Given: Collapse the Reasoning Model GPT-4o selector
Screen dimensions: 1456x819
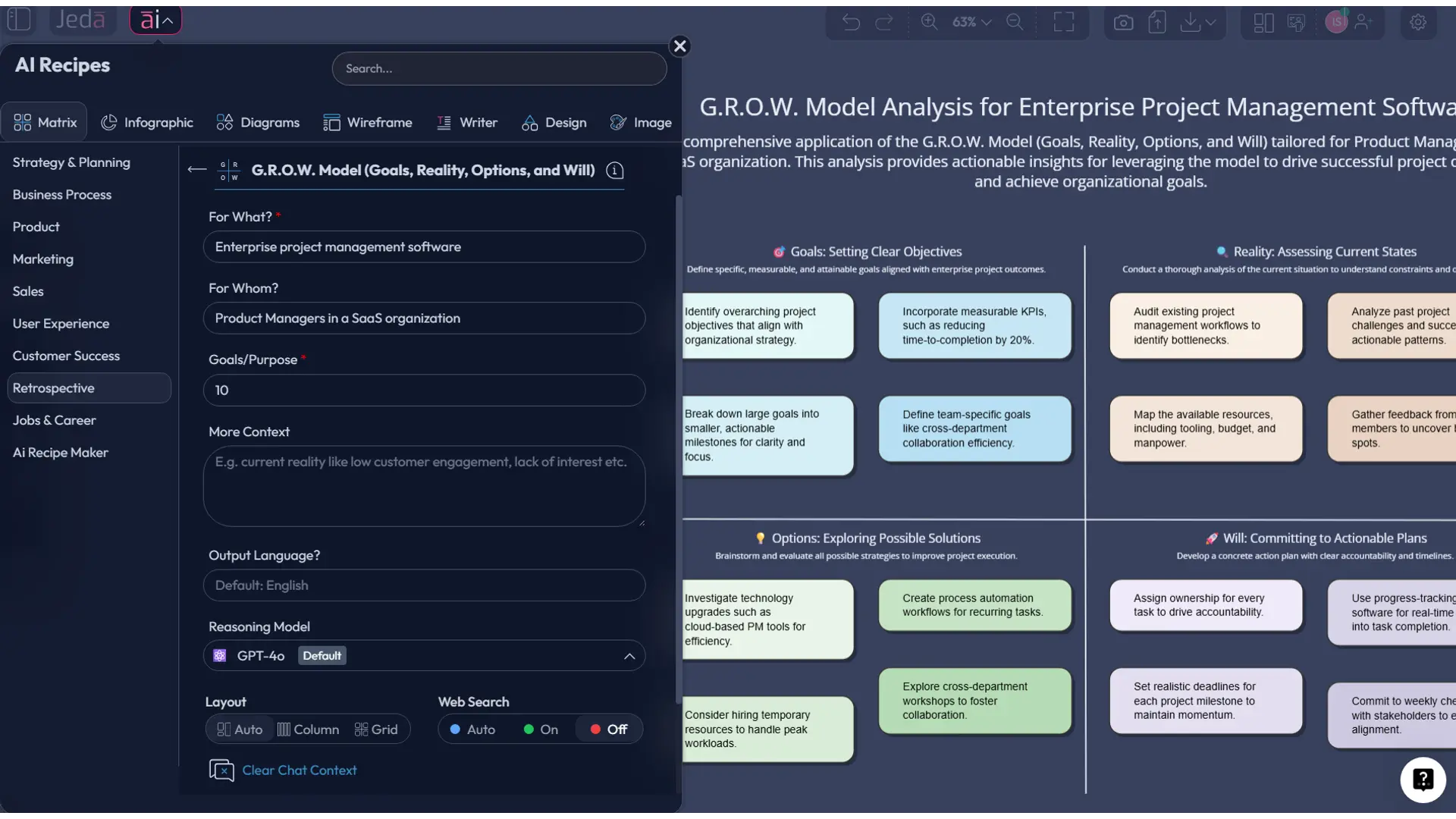Looking at the screenshot, I should [629, 655].
